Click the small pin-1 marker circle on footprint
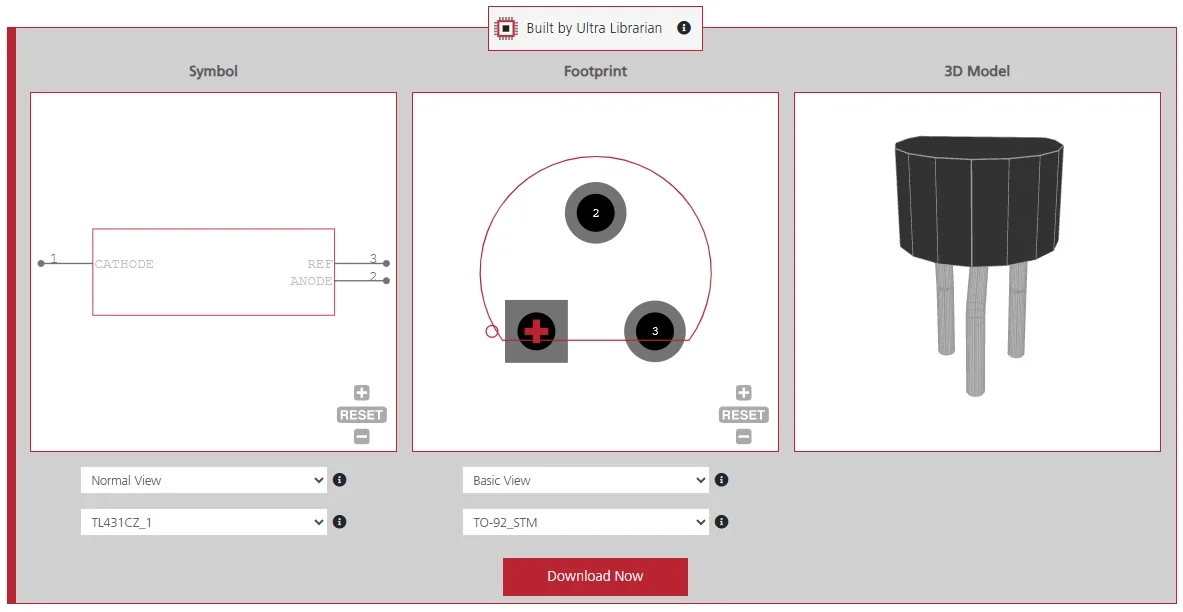The height and width of the screenshot is (612, 1183). (492, 331)
